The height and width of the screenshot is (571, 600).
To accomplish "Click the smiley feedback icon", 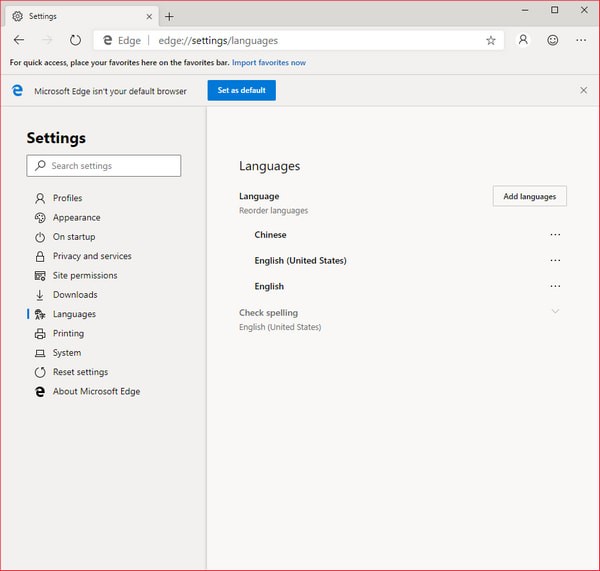I will pyautogui.click(x=552, y=41).
